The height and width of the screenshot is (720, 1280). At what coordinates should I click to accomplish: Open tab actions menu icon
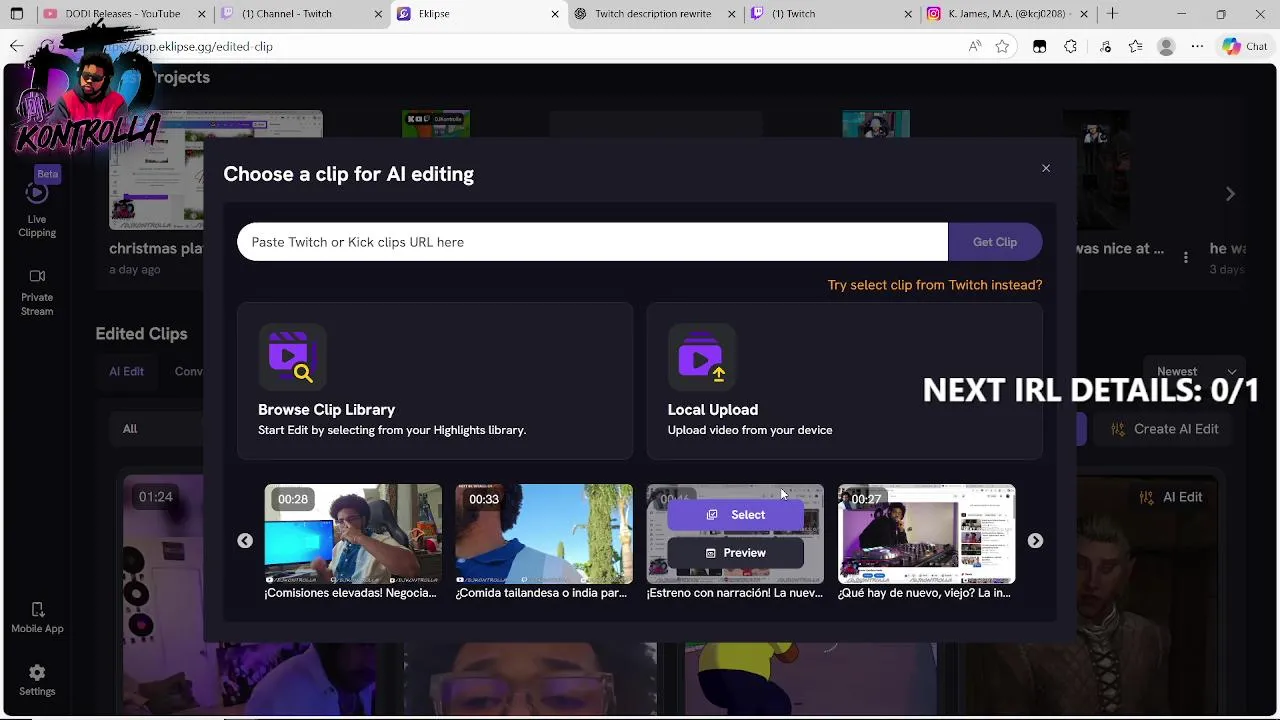point(17,14)
